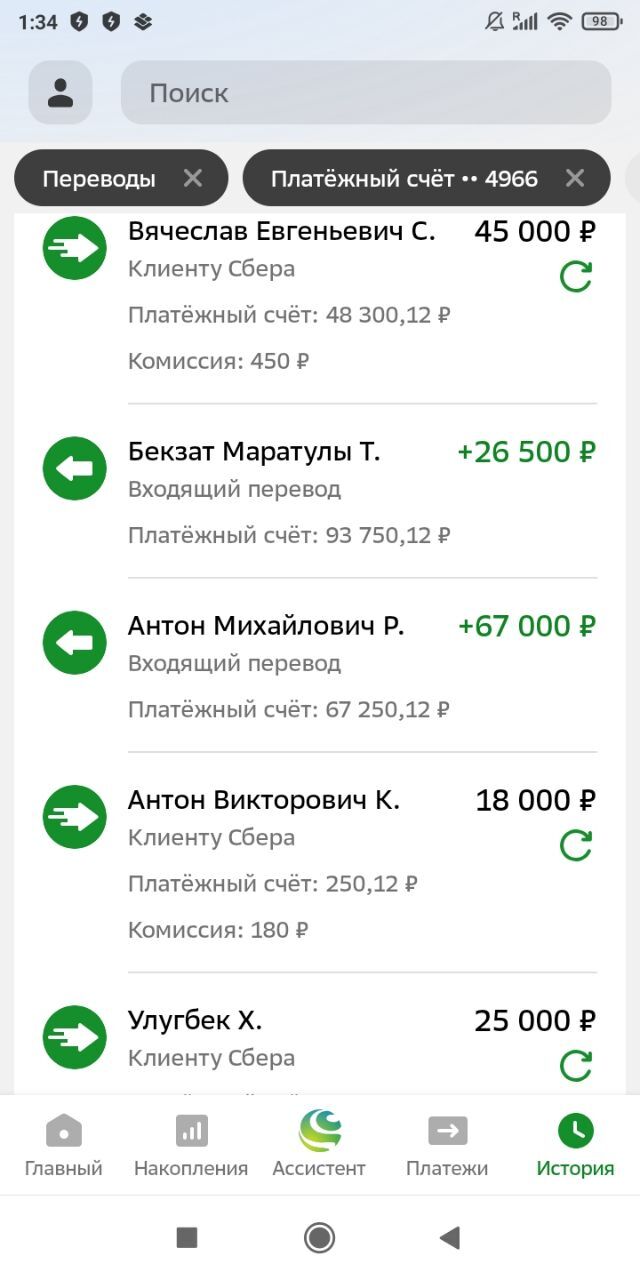Repeat the 25 000 ₽ transfer
This screenshot has height=1280, width=640.
576,1065
